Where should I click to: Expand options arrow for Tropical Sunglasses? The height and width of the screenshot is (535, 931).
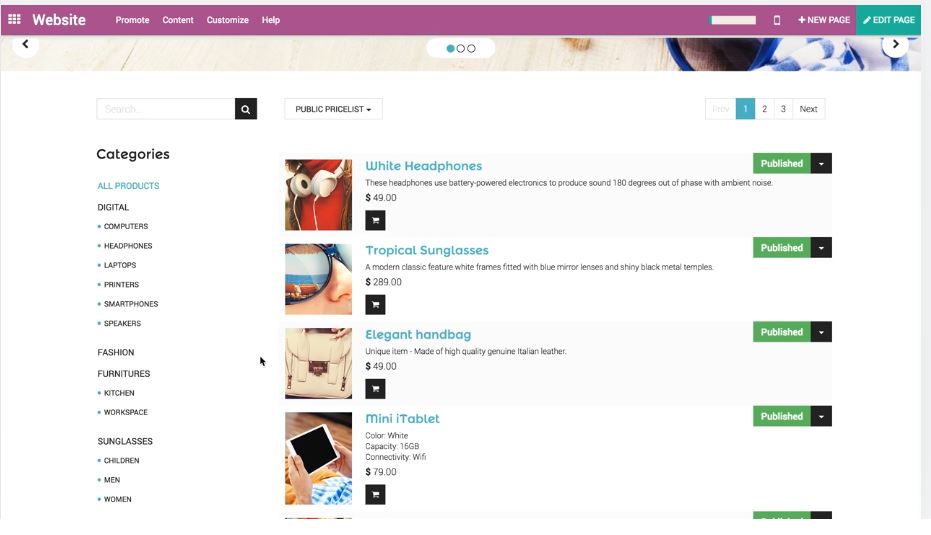821,248
